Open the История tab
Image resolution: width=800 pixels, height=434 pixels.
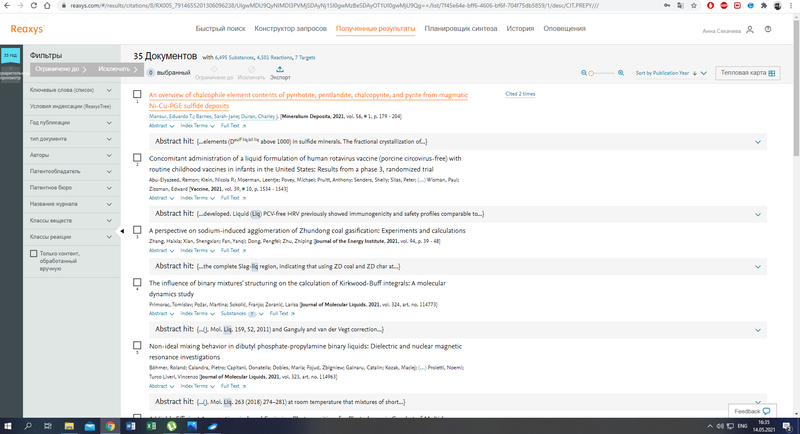(x=520, y=29)
